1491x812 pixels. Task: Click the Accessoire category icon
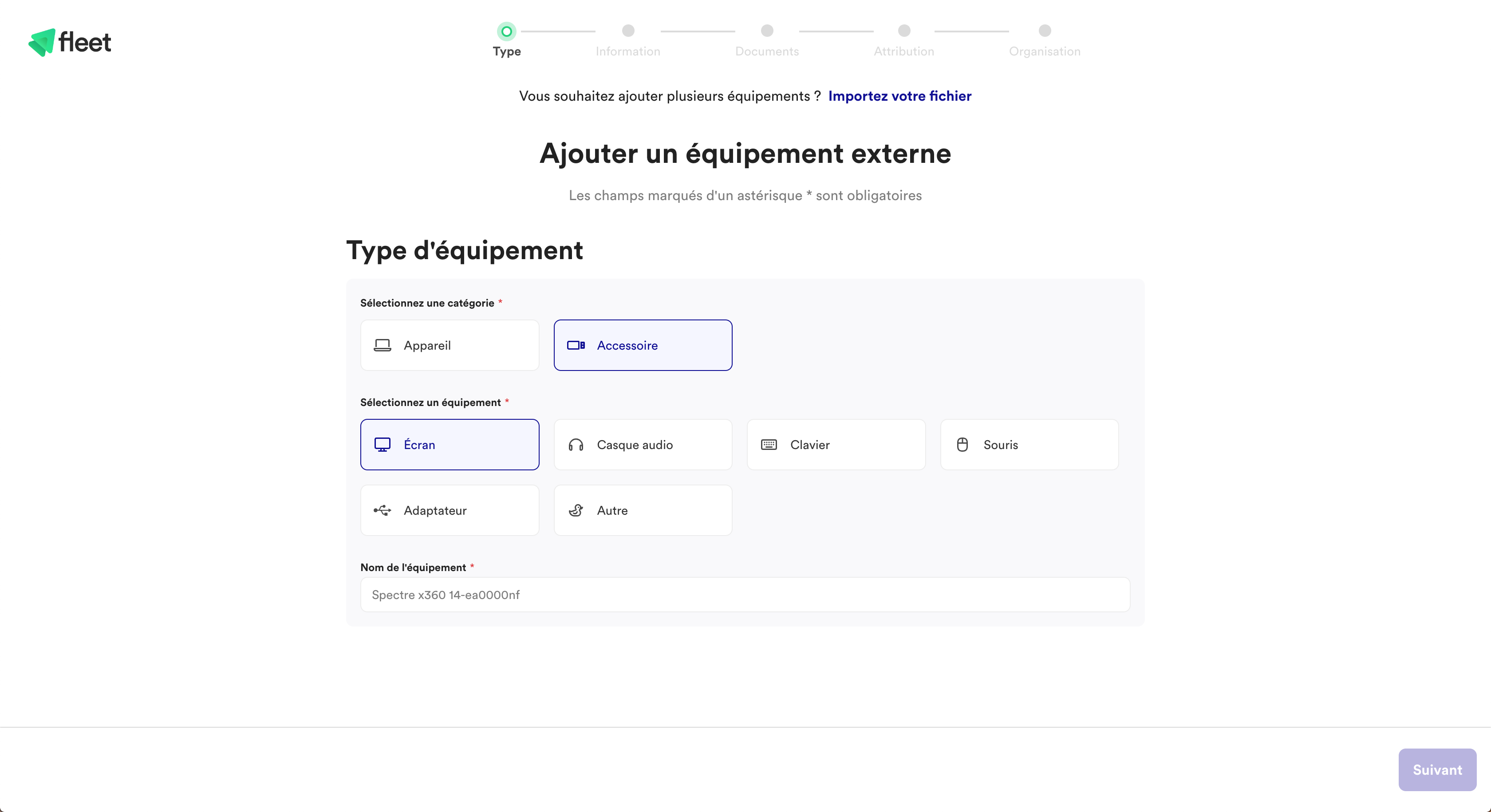(576, 346)
